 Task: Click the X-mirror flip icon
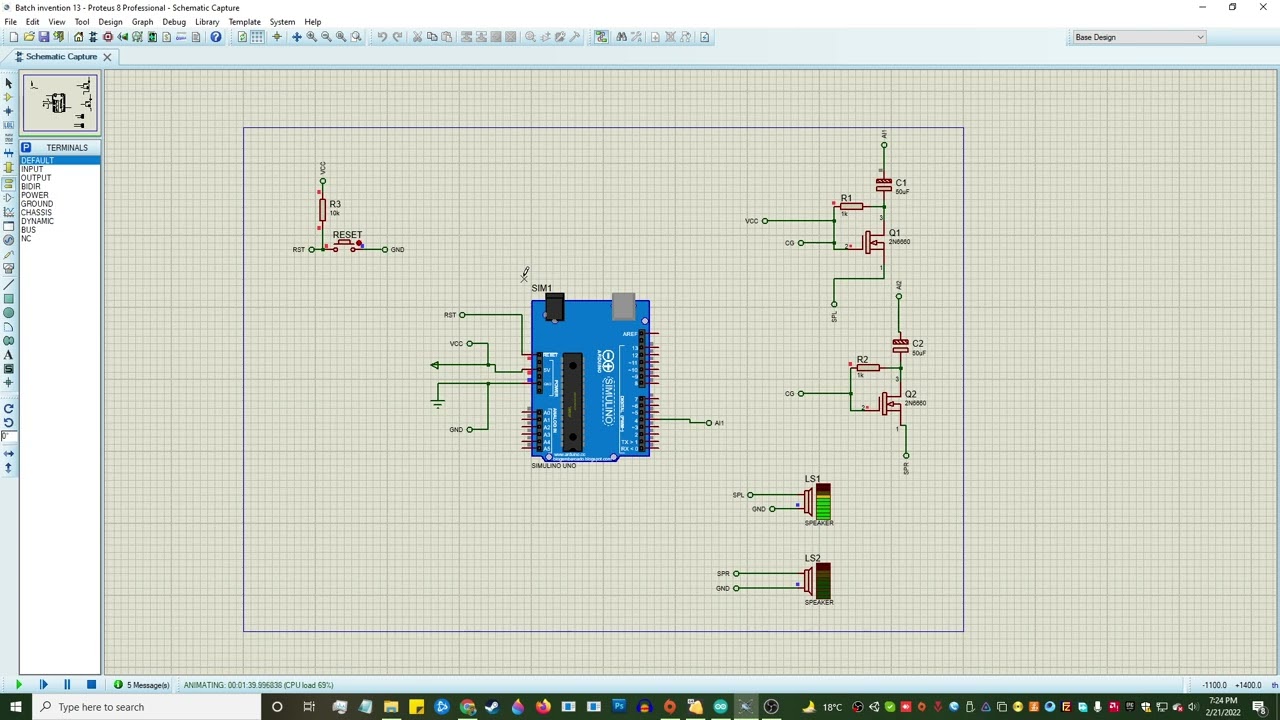click(x=9, y=455)
